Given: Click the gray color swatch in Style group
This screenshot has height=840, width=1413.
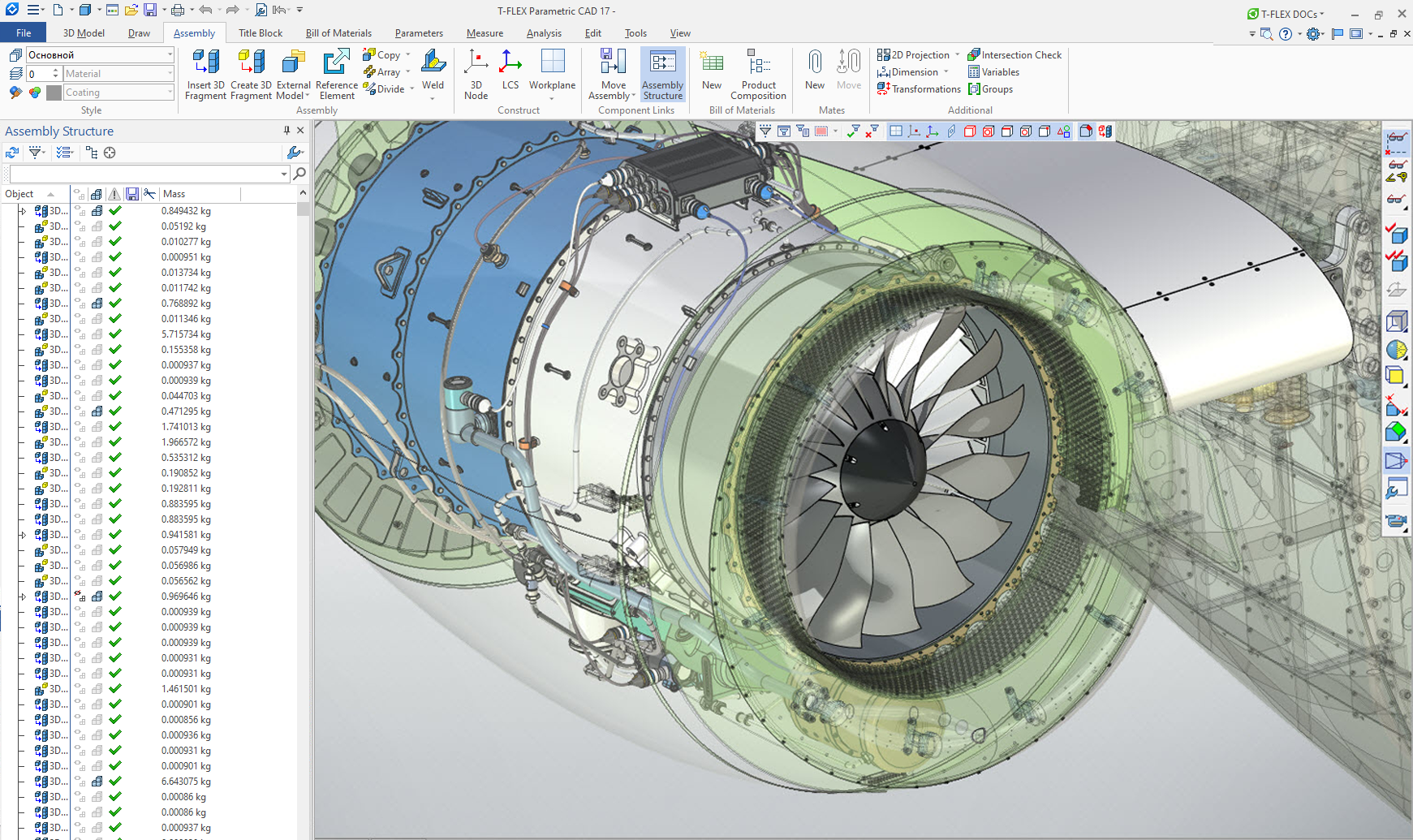Looking at the screenshot, I should [x=54, y=93].
